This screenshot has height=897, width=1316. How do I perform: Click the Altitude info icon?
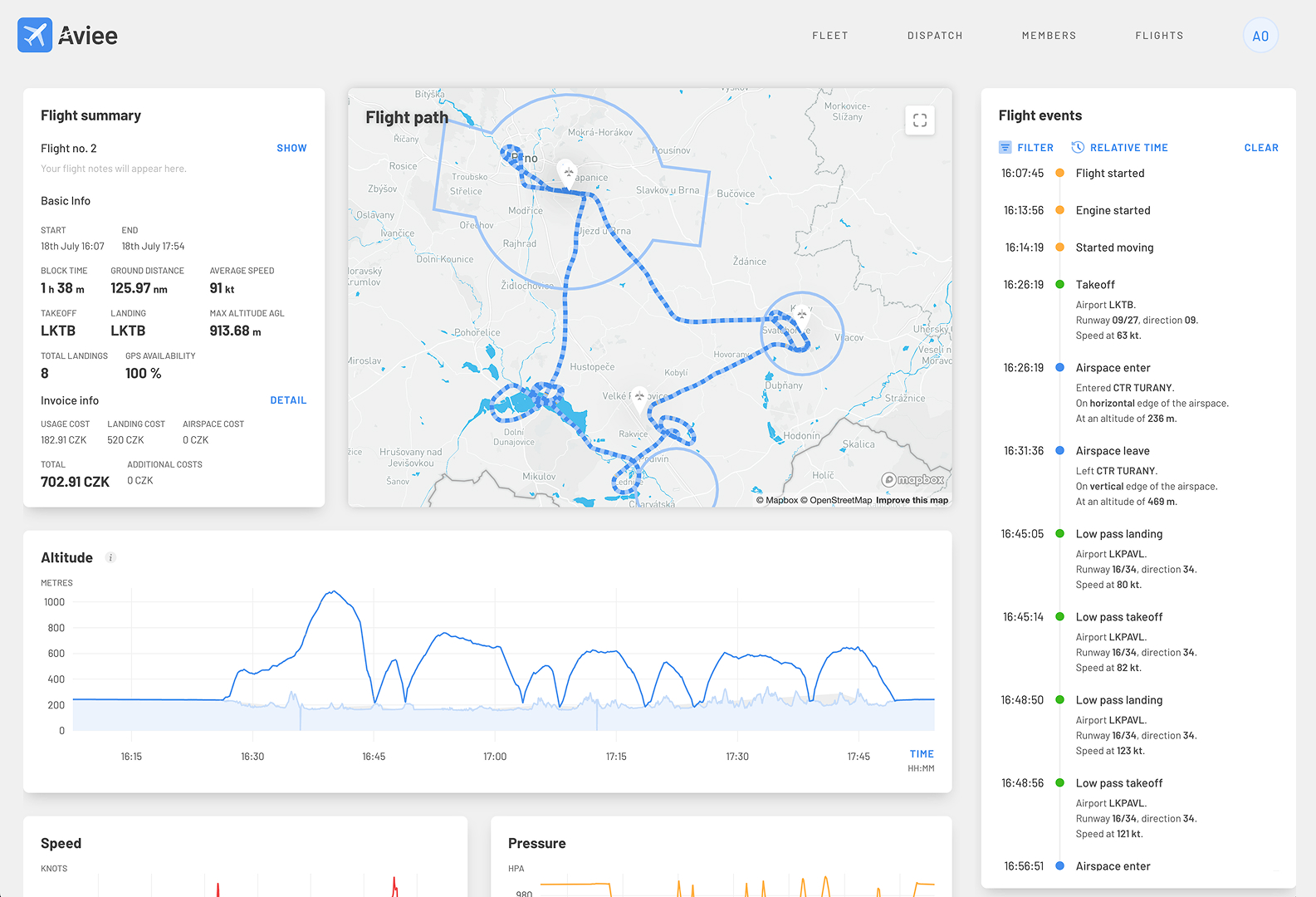[x=110, y=558]
